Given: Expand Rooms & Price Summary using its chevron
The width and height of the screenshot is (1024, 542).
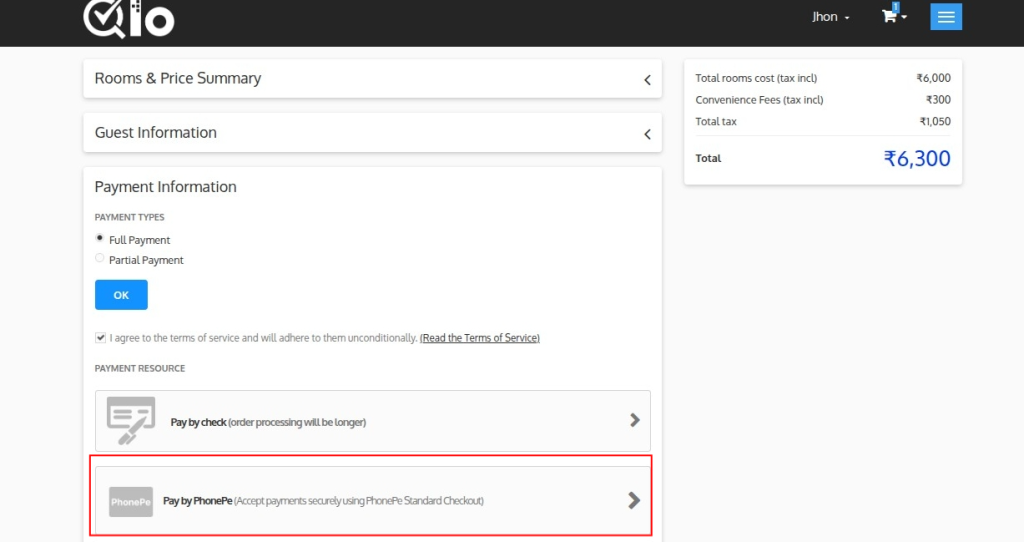Looking at the screenshot, I should [647, 79].
